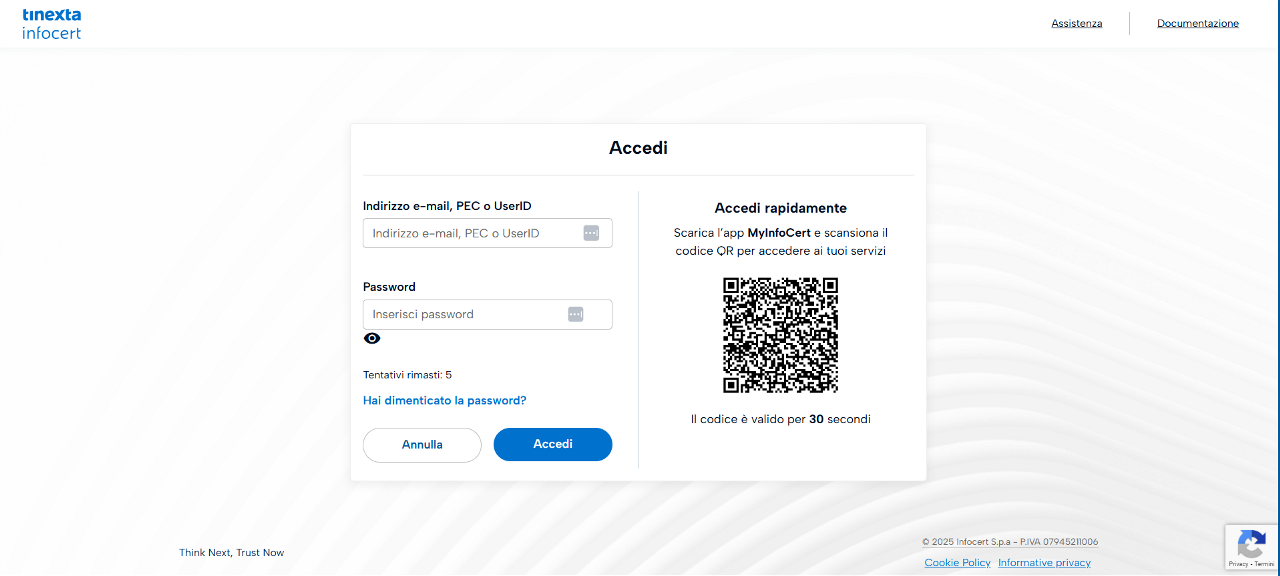This screenshot has width=1280, height=576.
Task: Click the Password field label
Action: (x=389, y=287)
